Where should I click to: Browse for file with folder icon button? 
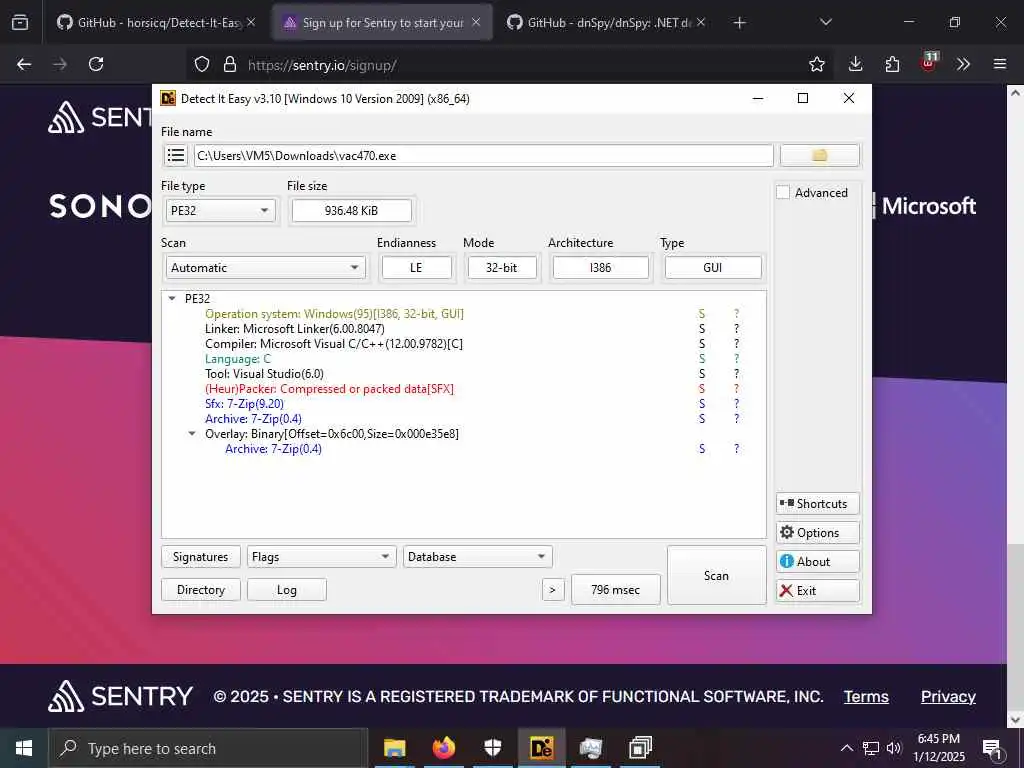(820, 155)
